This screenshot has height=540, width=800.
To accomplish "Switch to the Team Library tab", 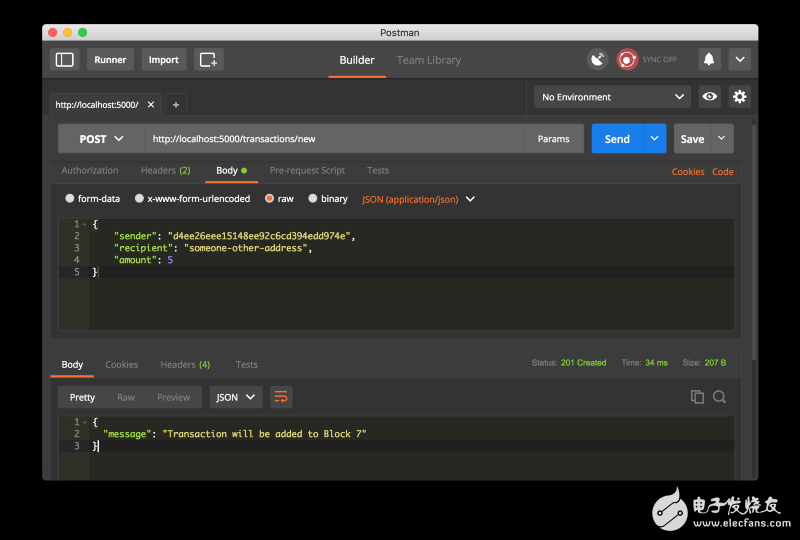I will coord(429,60).
